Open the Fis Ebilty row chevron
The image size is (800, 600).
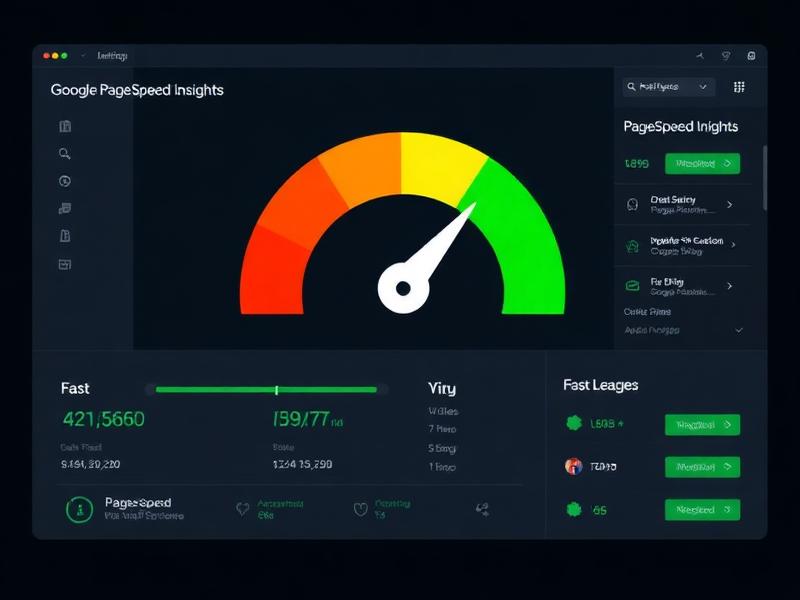pyautogui.click(x=730, y=286)
